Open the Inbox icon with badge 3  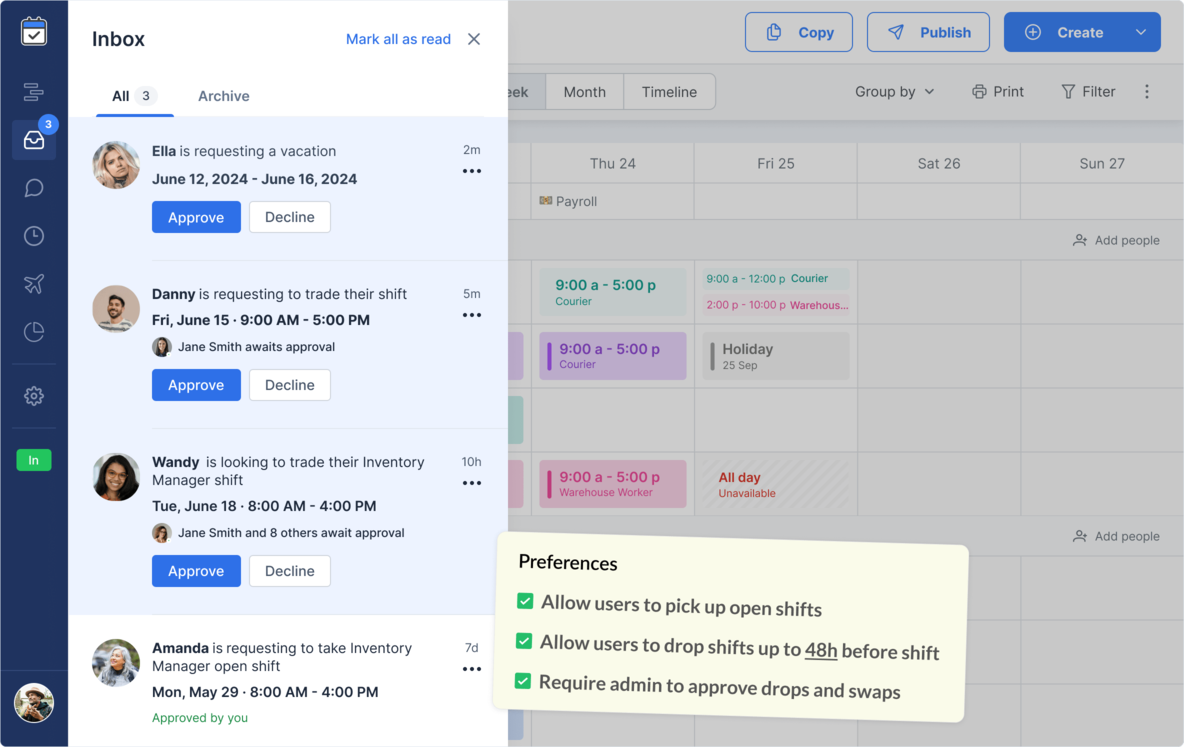33,140
